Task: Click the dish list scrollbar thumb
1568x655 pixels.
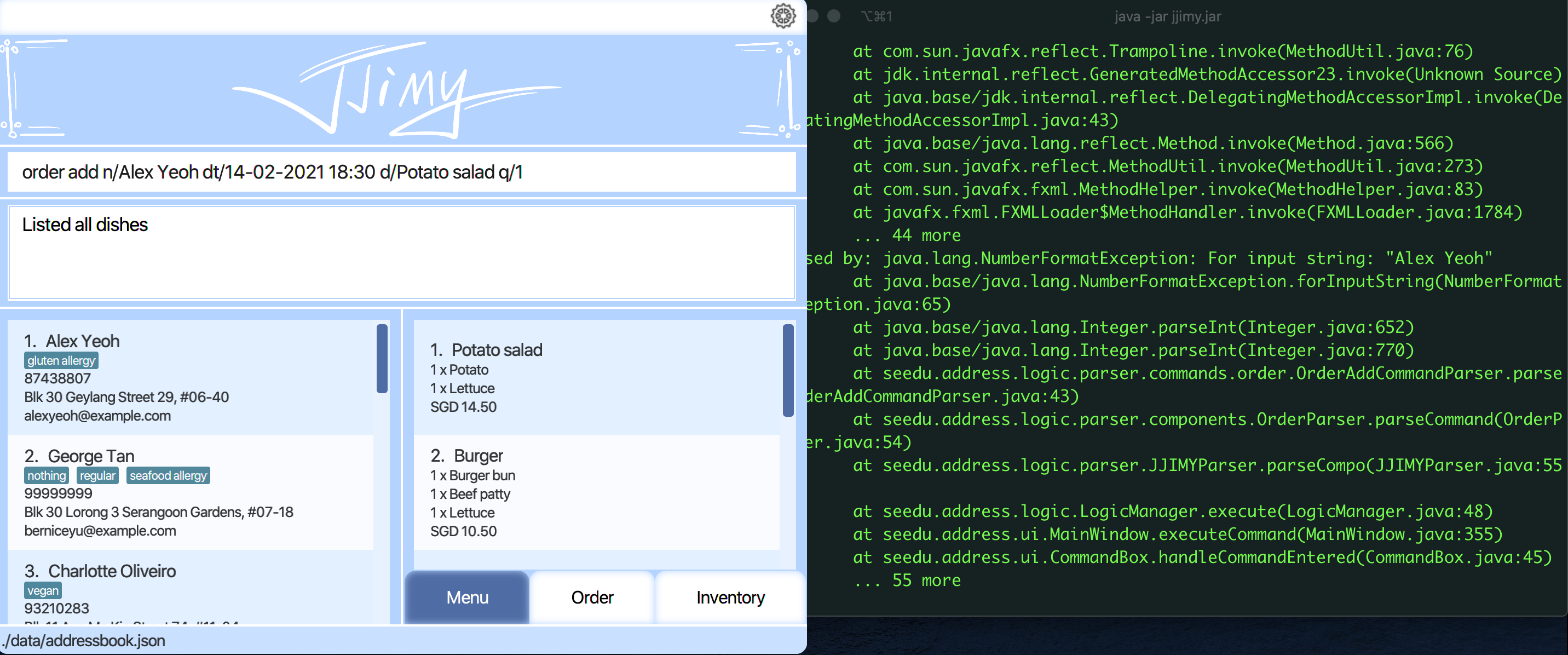Action: [788, 370]
